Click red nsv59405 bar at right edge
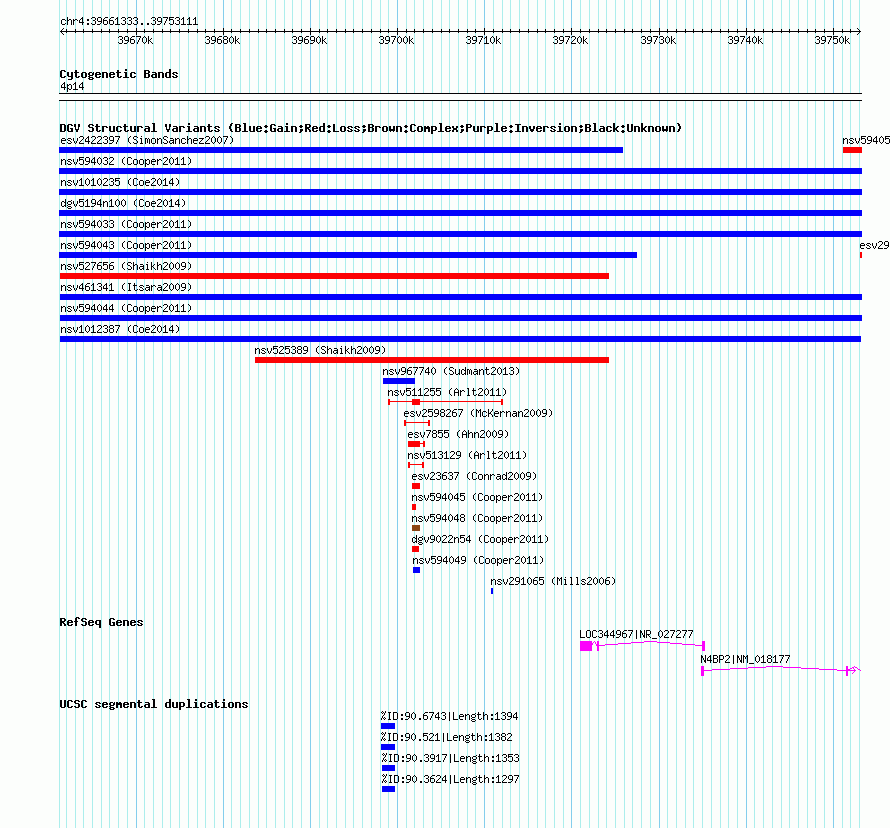Image resolution: width=890 pixels, height=828 pixels. point(853,150)
